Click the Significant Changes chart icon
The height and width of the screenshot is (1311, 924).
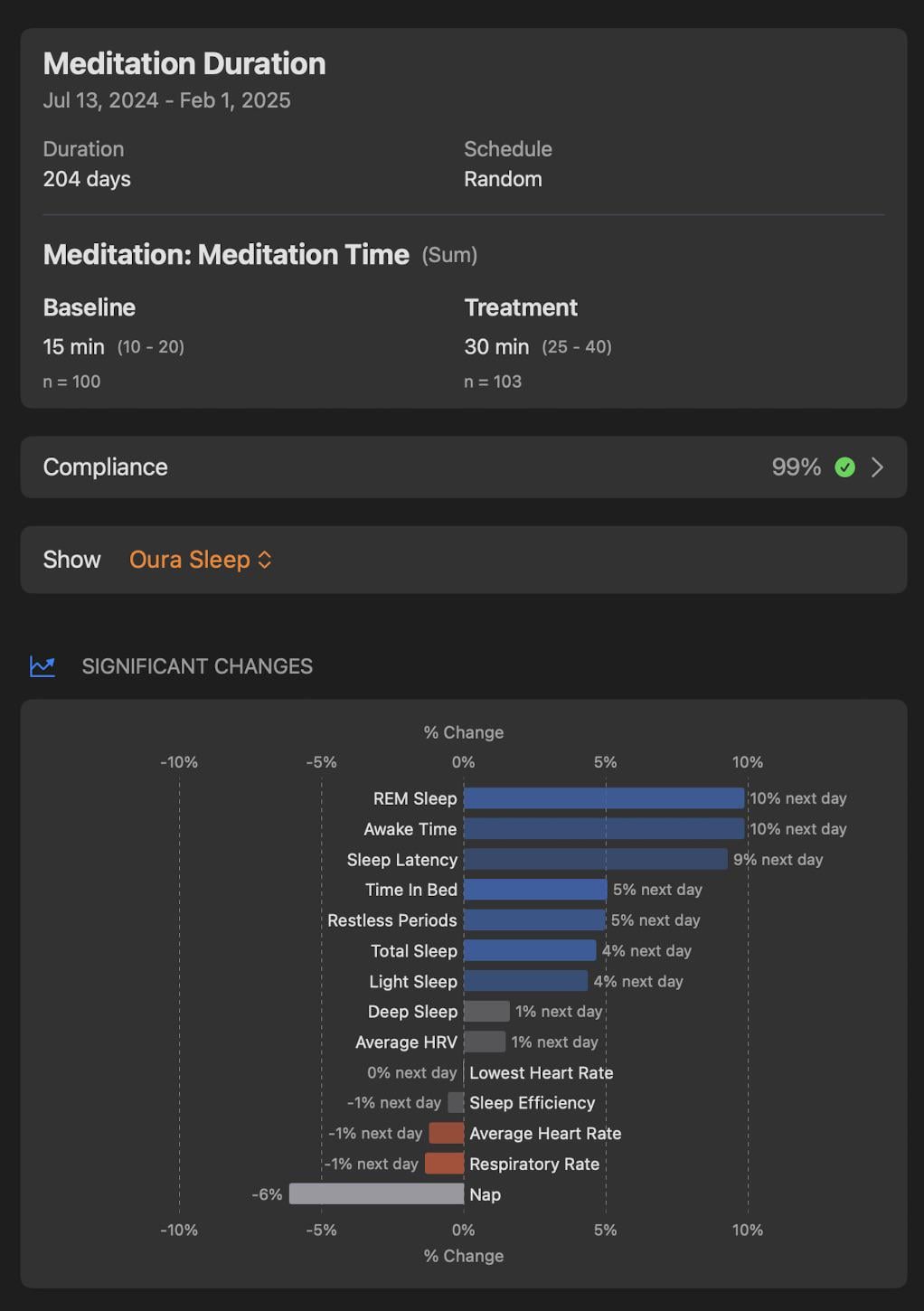point(42,666)
